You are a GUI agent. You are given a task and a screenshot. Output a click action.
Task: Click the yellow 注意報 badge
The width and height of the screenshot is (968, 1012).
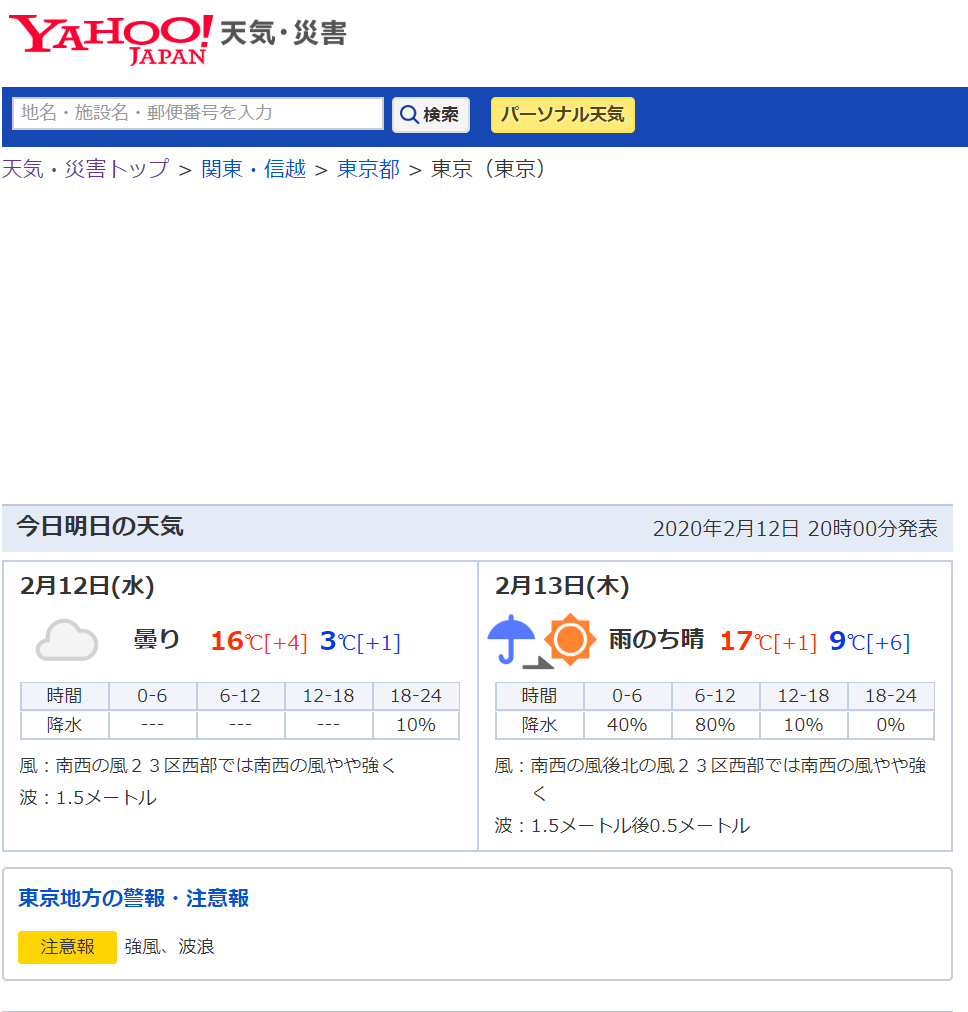point(67,947)
